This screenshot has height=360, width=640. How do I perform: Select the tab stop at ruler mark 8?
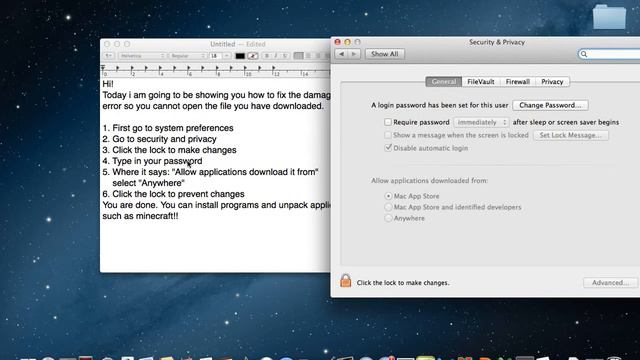pos(217,68)
